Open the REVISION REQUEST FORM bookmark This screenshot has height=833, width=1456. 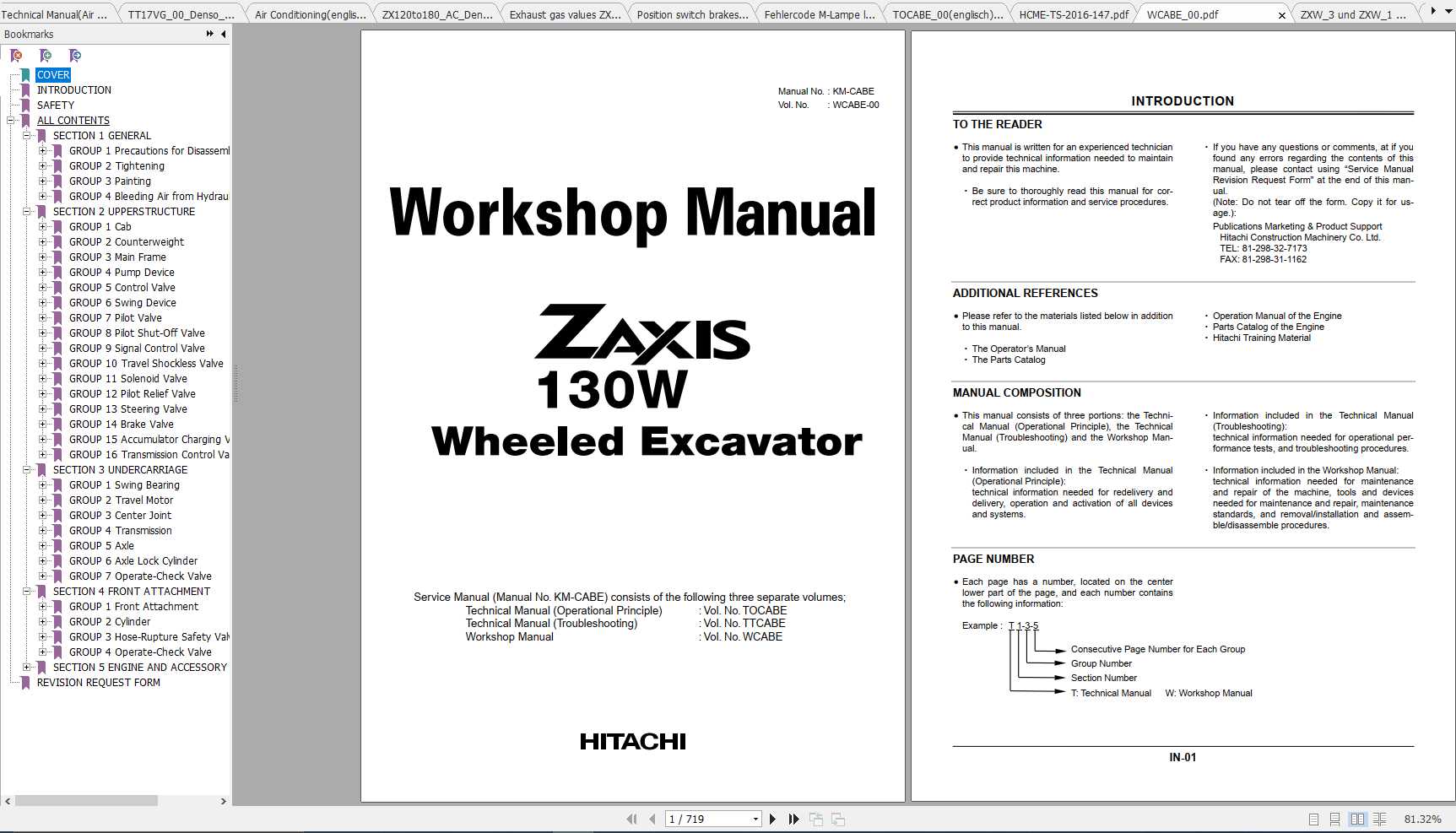pos(98,682)
